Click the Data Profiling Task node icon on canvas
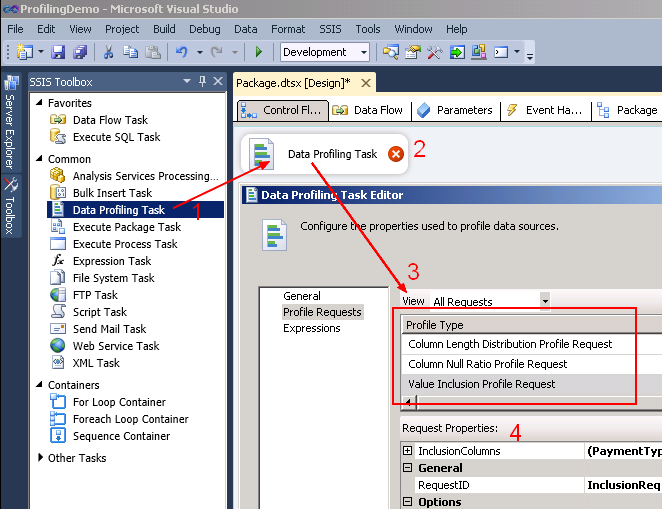The width and height of the screenshot is (662, 509). point(263,155)
